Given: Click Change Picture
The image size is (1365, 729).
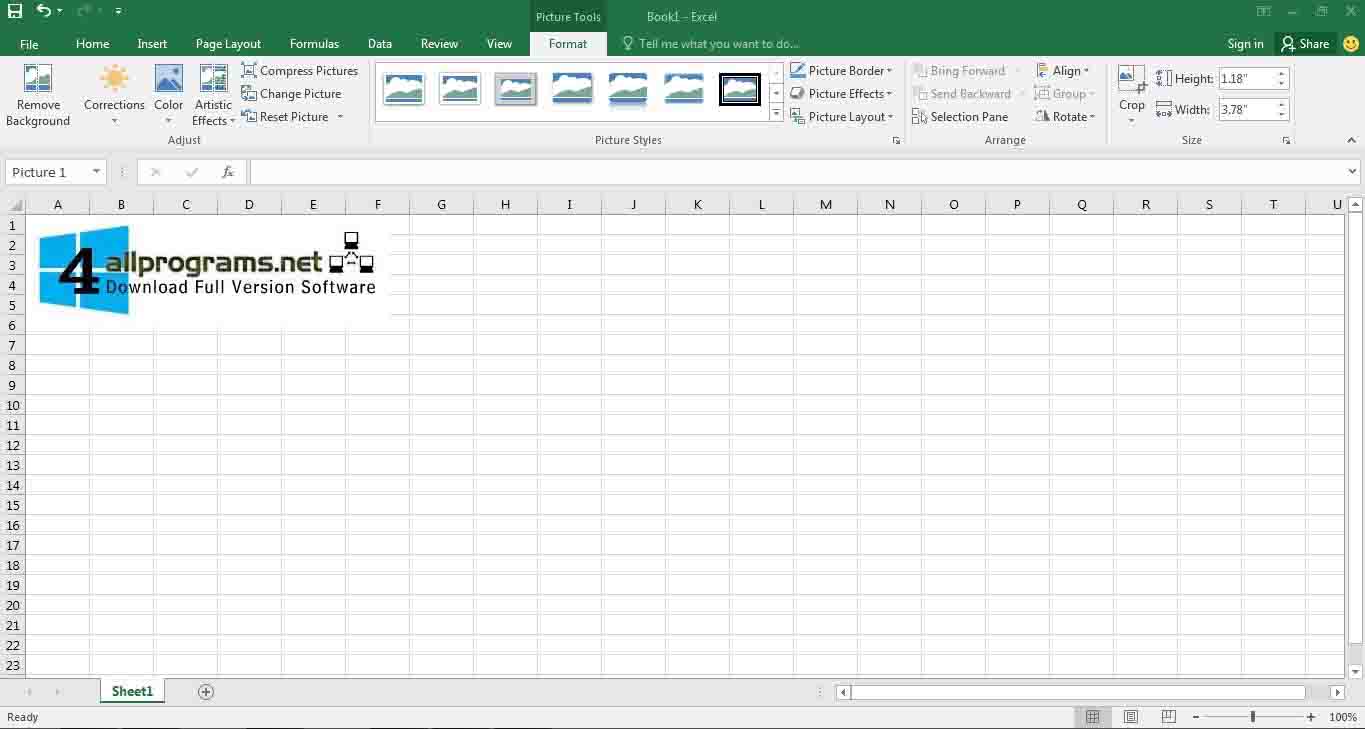Looking at the screenshot, I should click(291, 94).
